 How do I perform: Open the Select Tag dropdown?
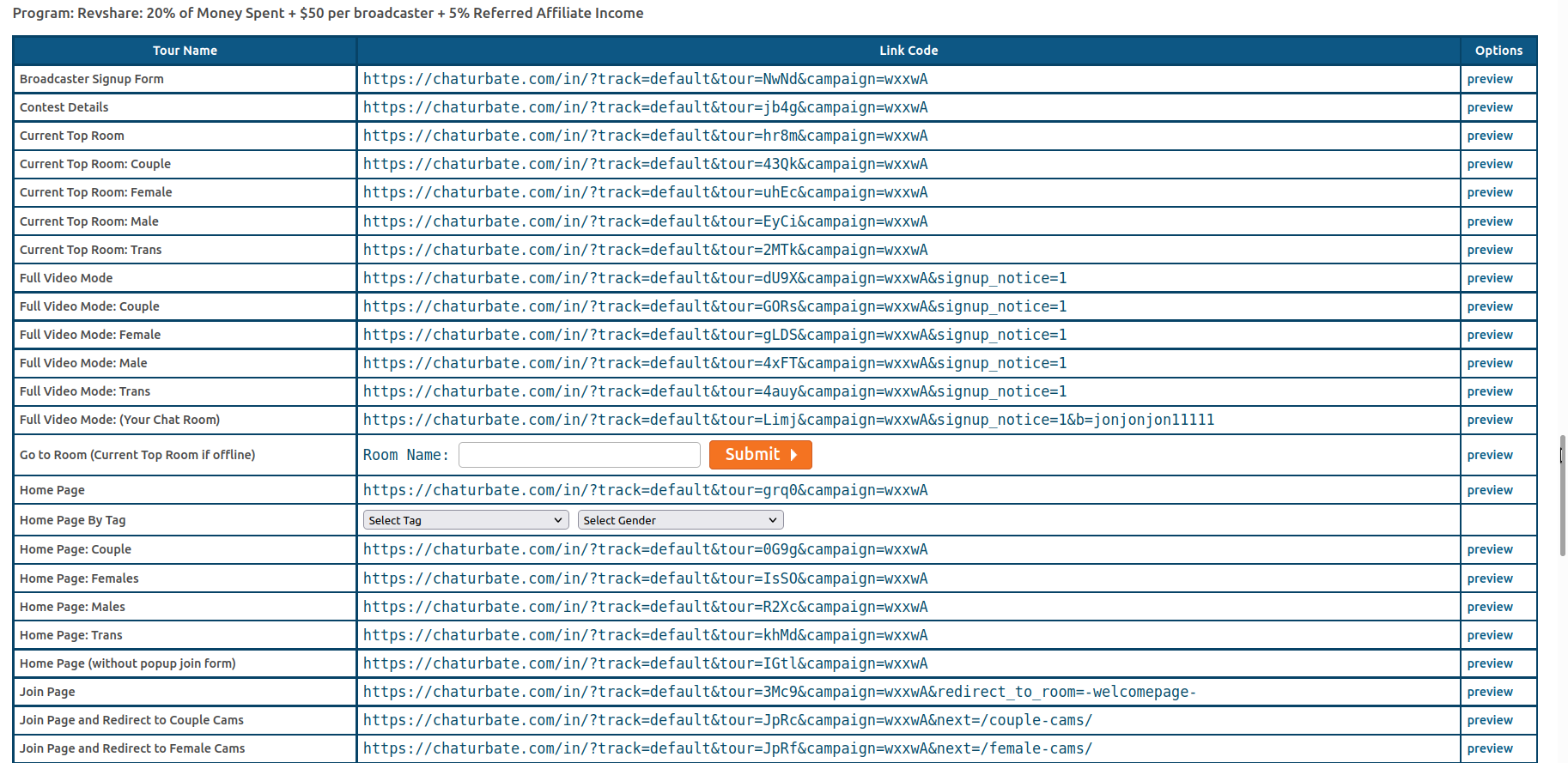pyautogui.click(x=465, y=520)
